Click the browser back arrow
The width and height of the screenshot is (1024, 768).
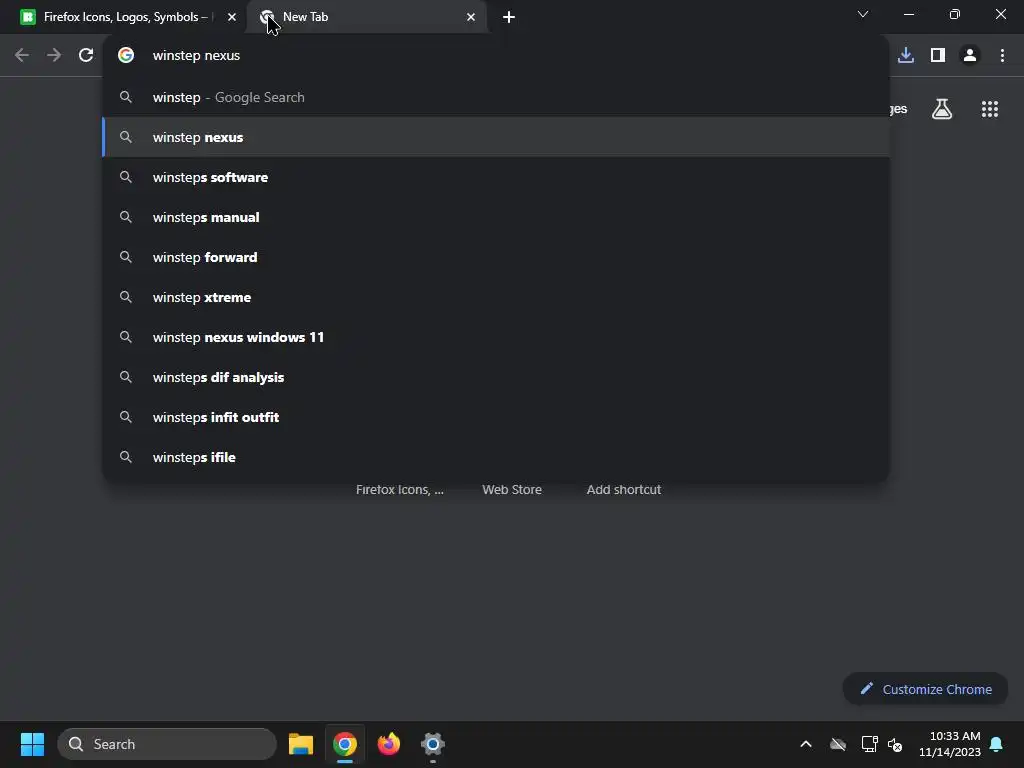22,56
